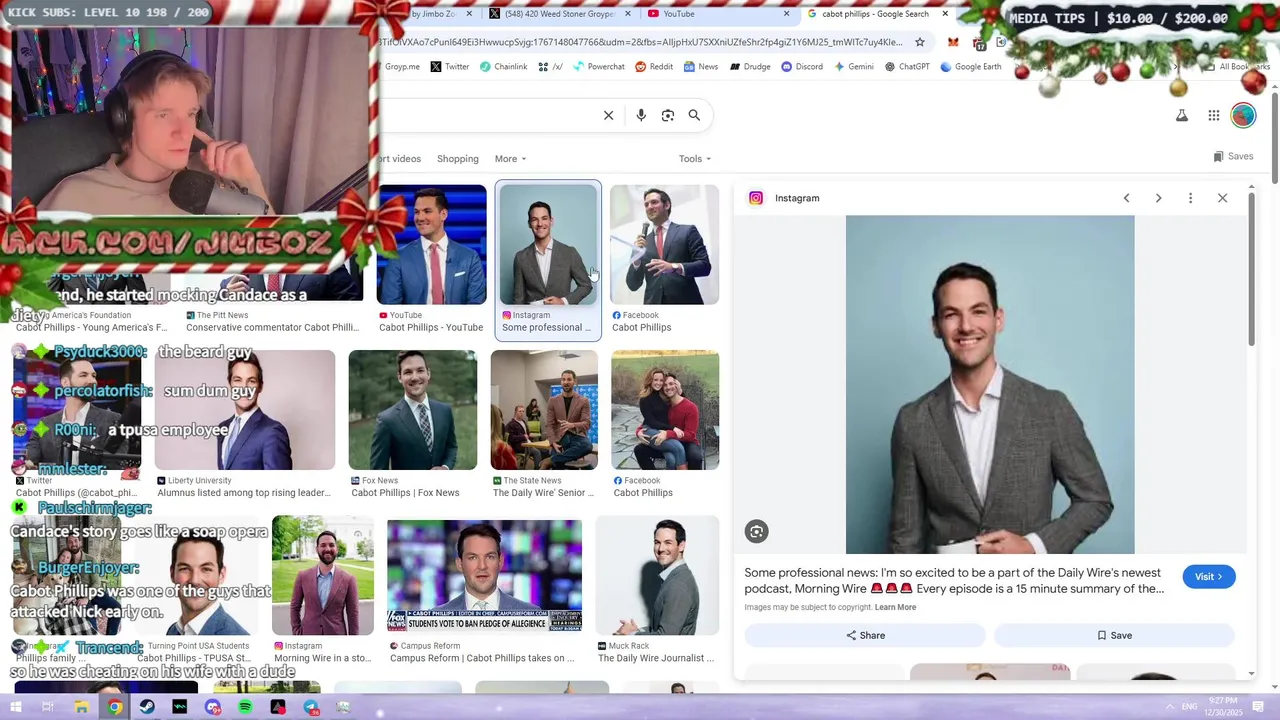This screenshot has width=1280, height=720.
Task: Open the /x/ bookmark
Action: pos(550,67)
